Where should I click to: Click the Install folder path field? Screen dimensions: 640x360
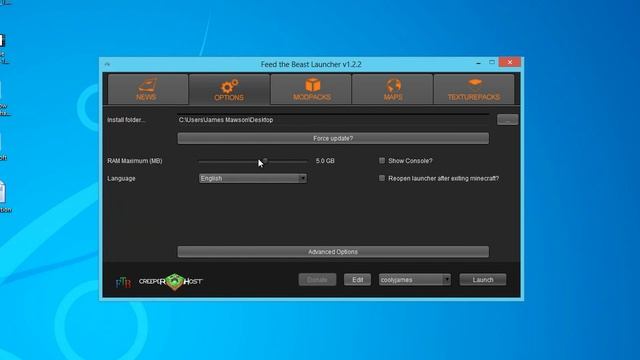click(333, 120)
